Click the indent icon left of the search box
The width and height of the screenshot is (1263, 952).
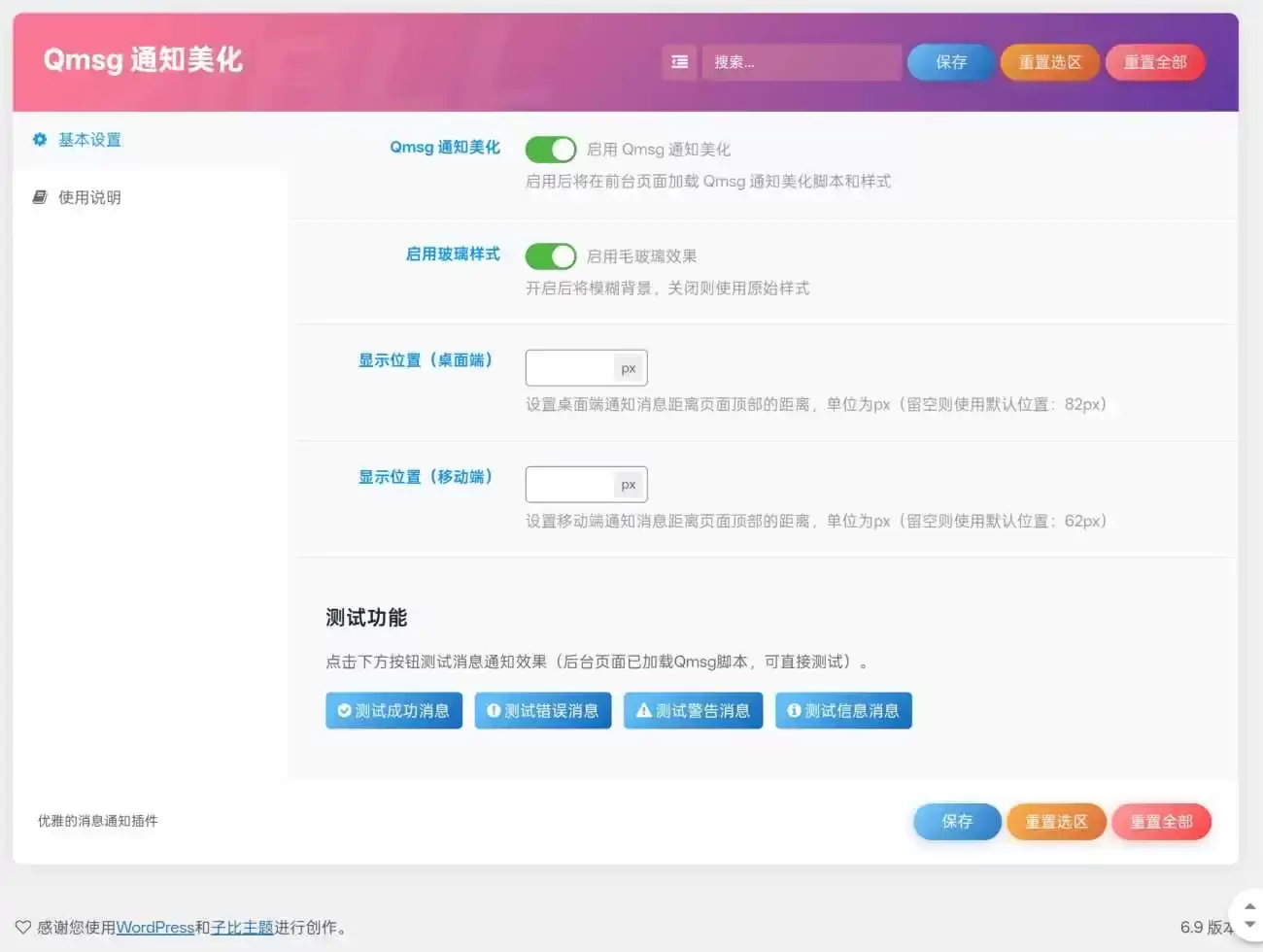pos(679,61)
